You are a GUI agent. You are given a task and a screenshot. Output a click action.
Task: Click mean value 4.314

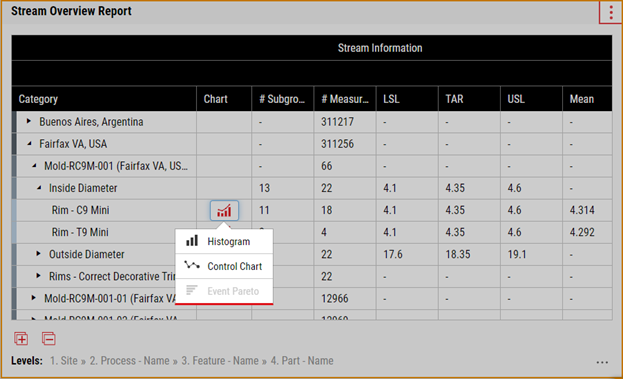point(582,210)
